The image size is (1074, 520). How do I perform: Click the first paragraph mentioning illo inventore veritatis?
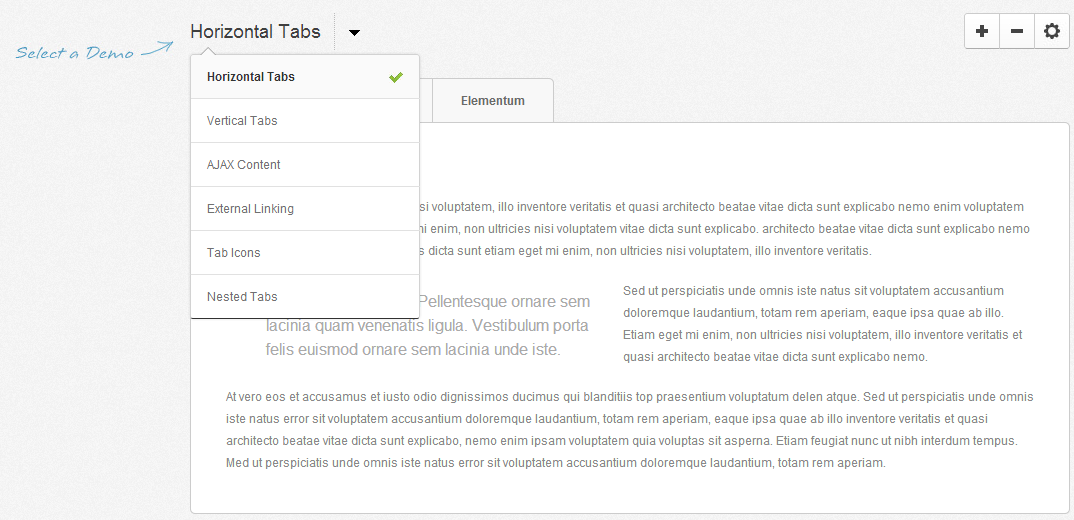click(x=720, y=228)
